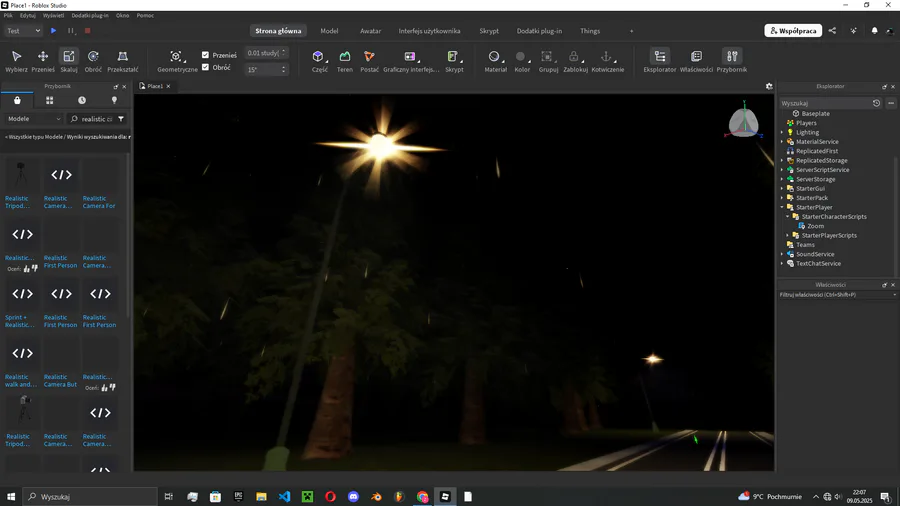
Task: Click the Explorer search field
Action: pos(824,103)
